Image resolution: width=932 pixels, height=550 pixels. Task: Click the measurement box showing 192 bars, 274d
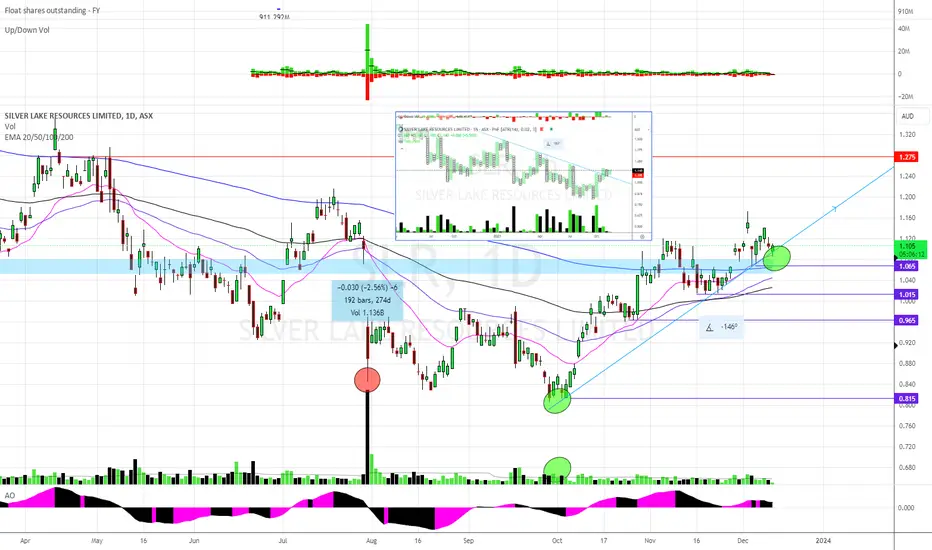367,300
